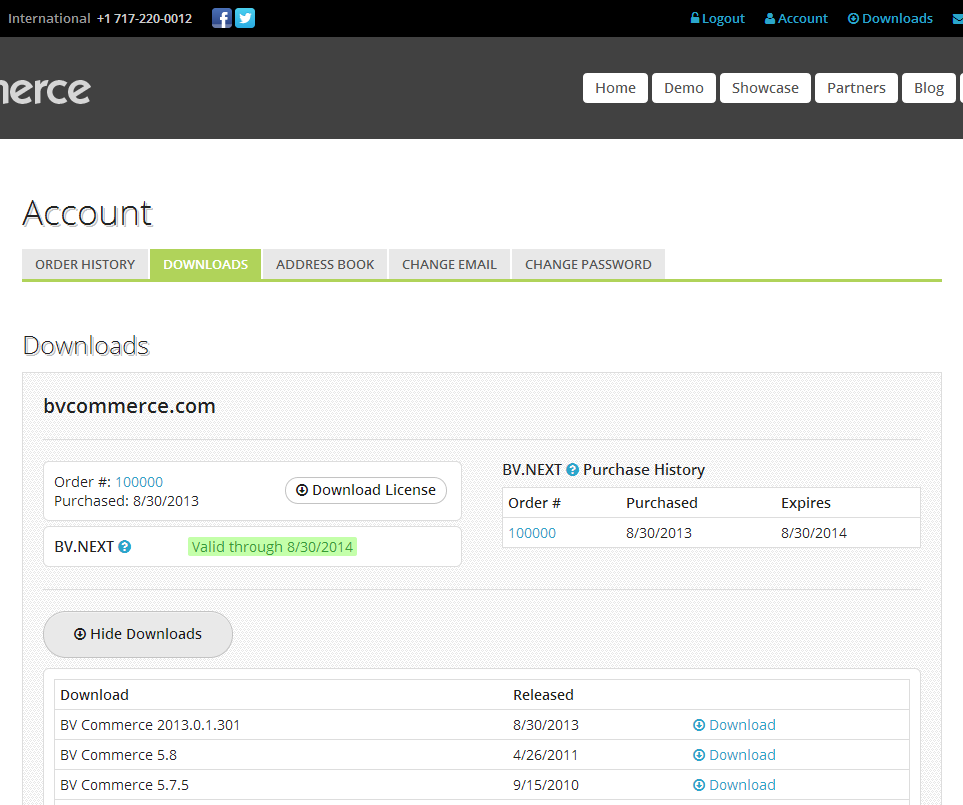Click the 'BV Commerce 2013.0.1.301' row name

point(150,725)
